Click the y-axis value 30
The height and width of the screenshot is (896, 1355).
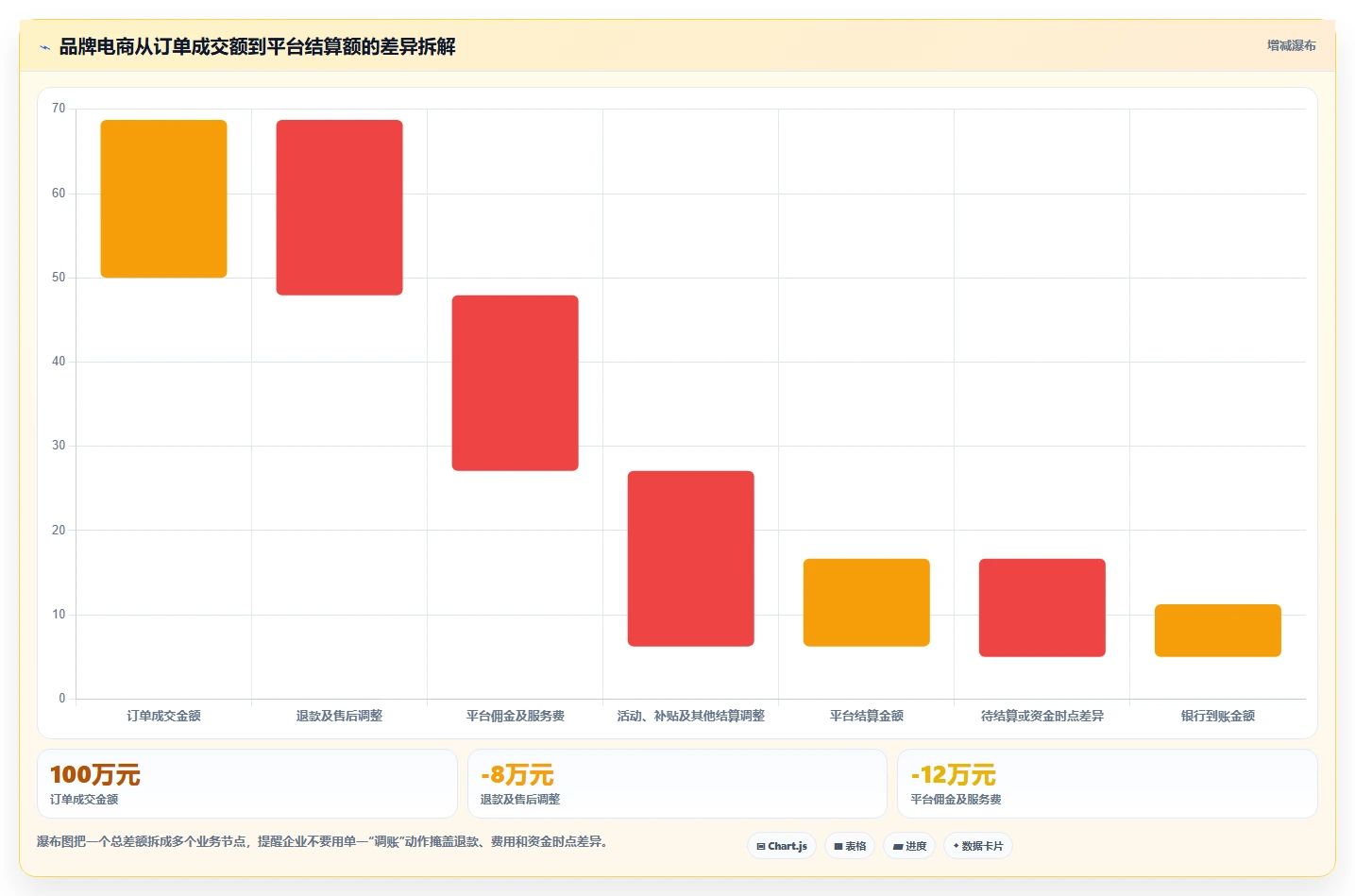59,446
